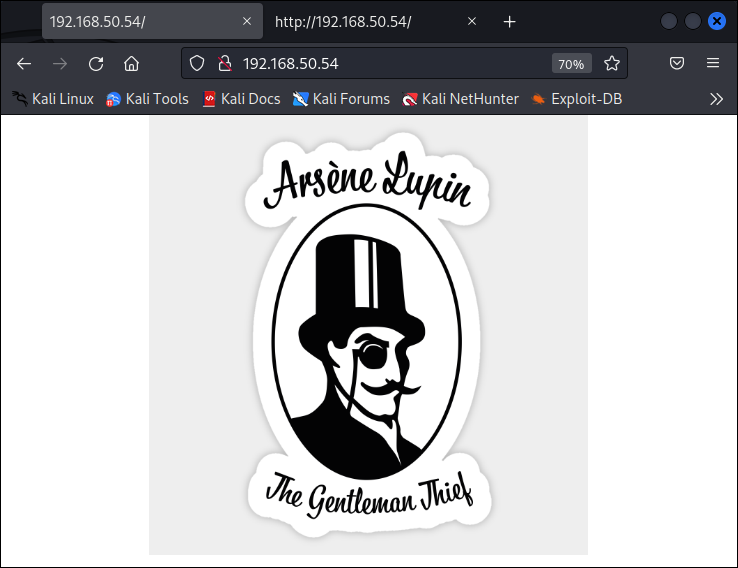Open the browser home page

(x=131, y=64)
